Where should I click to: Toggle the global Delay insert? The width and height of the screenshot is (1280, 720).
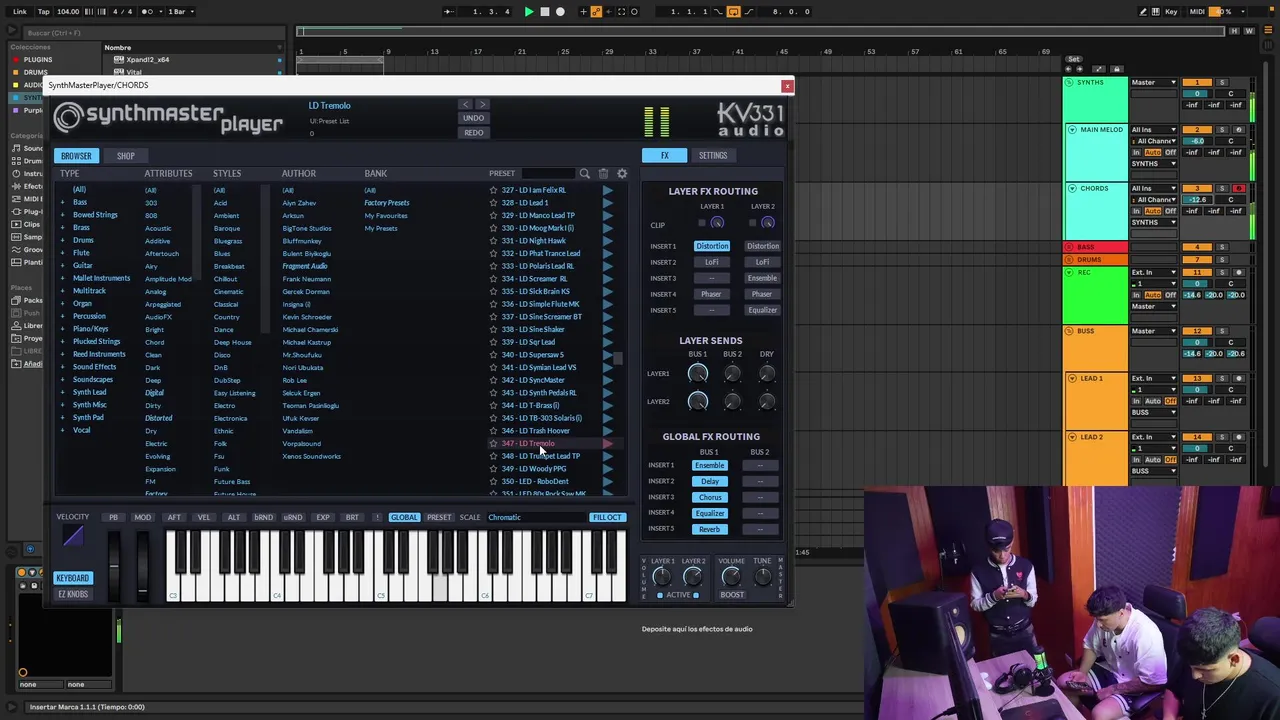click(x=709, y=481)
